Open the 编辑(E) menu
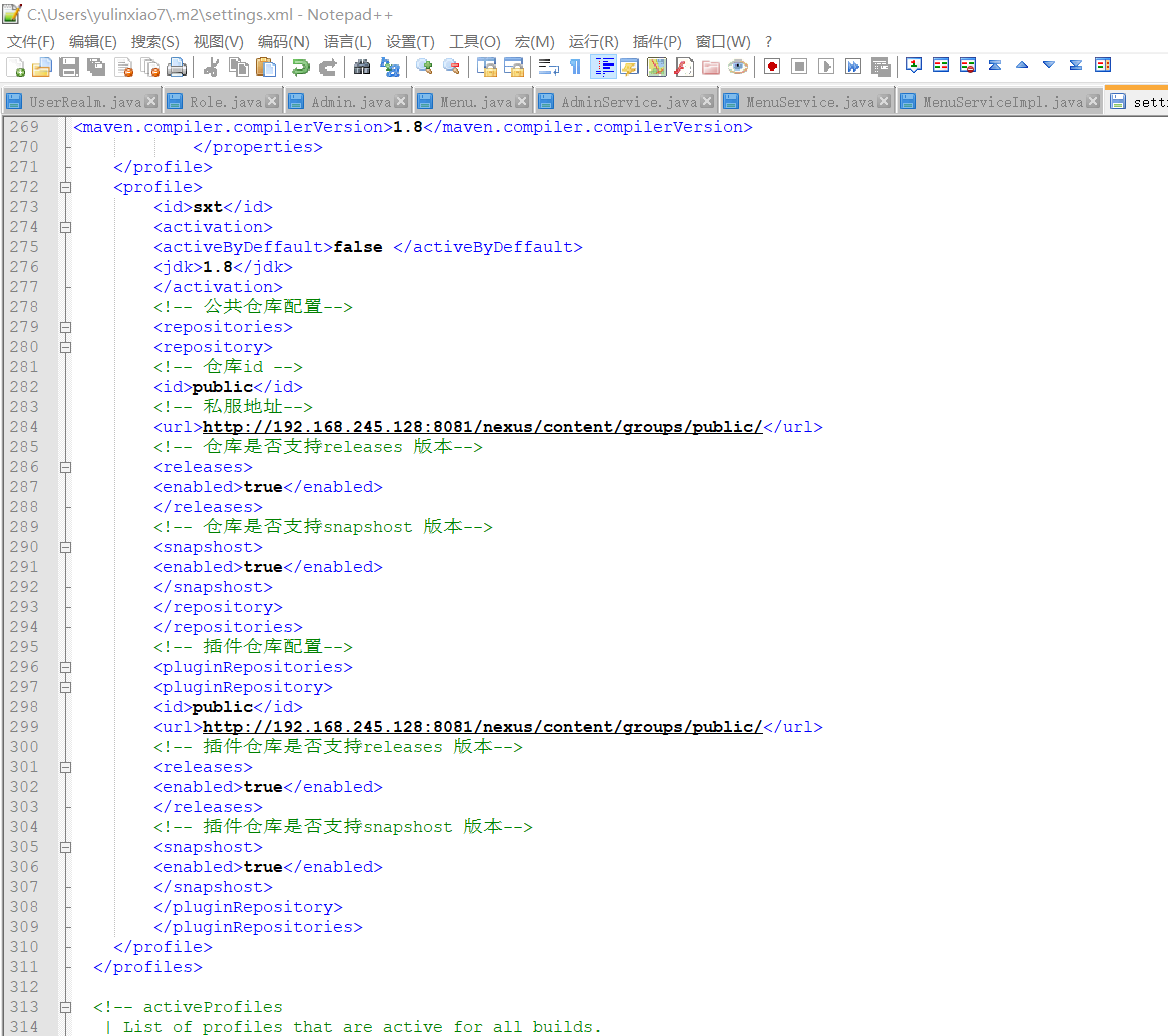Screen dimensions: 1168x1036 (92, 42)
